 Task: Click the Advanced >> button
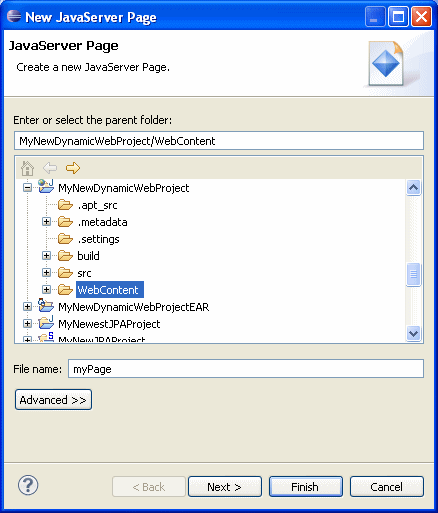53,400
